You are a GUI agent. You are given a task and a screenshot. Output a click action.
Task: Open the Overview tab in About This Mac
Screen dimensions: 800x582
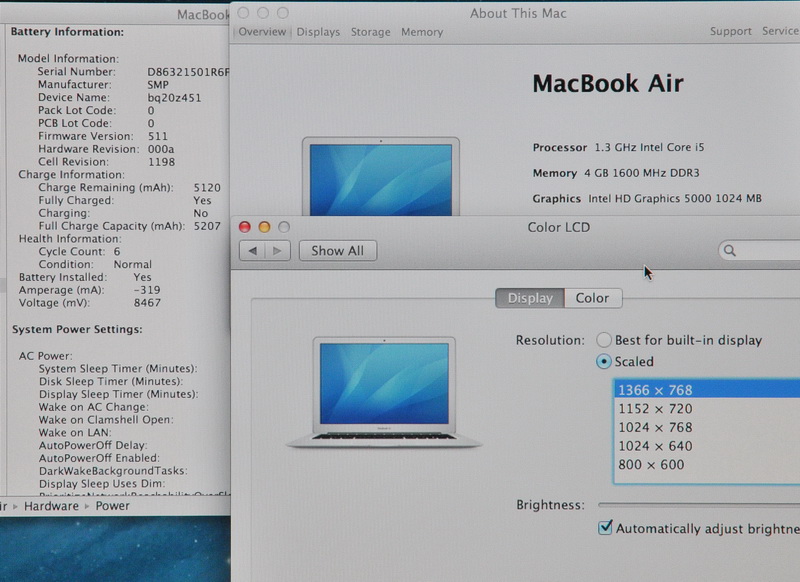[262, 32]
